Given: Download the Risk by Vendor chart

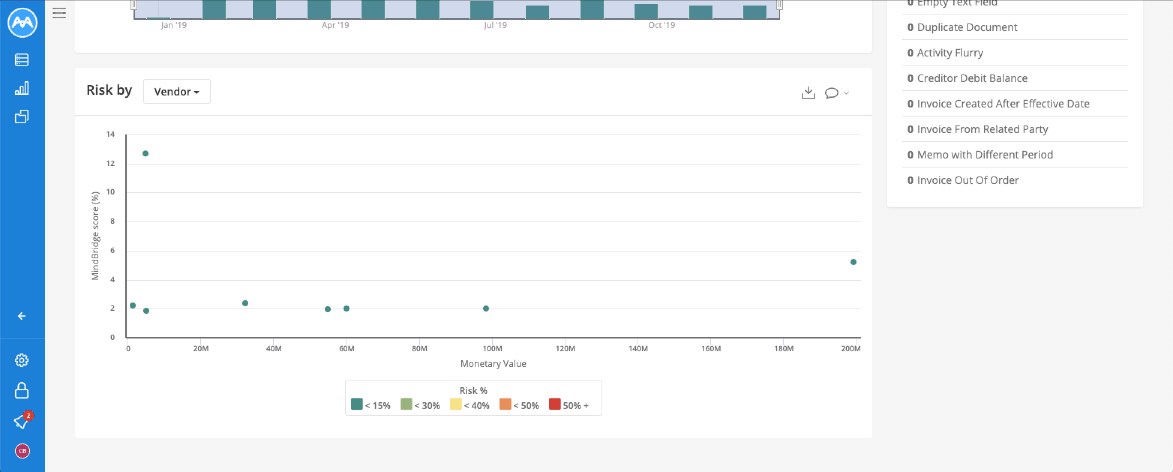Looking at the screenshot, I should tap(808, 93).
